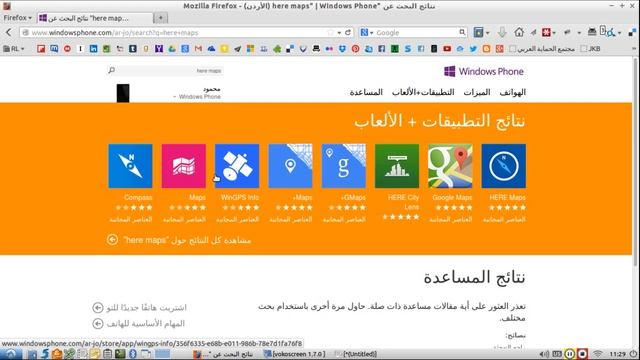Click the view all "here maps" results link
The width and height of the screenshot is (640, 360).
click(179, 240)
